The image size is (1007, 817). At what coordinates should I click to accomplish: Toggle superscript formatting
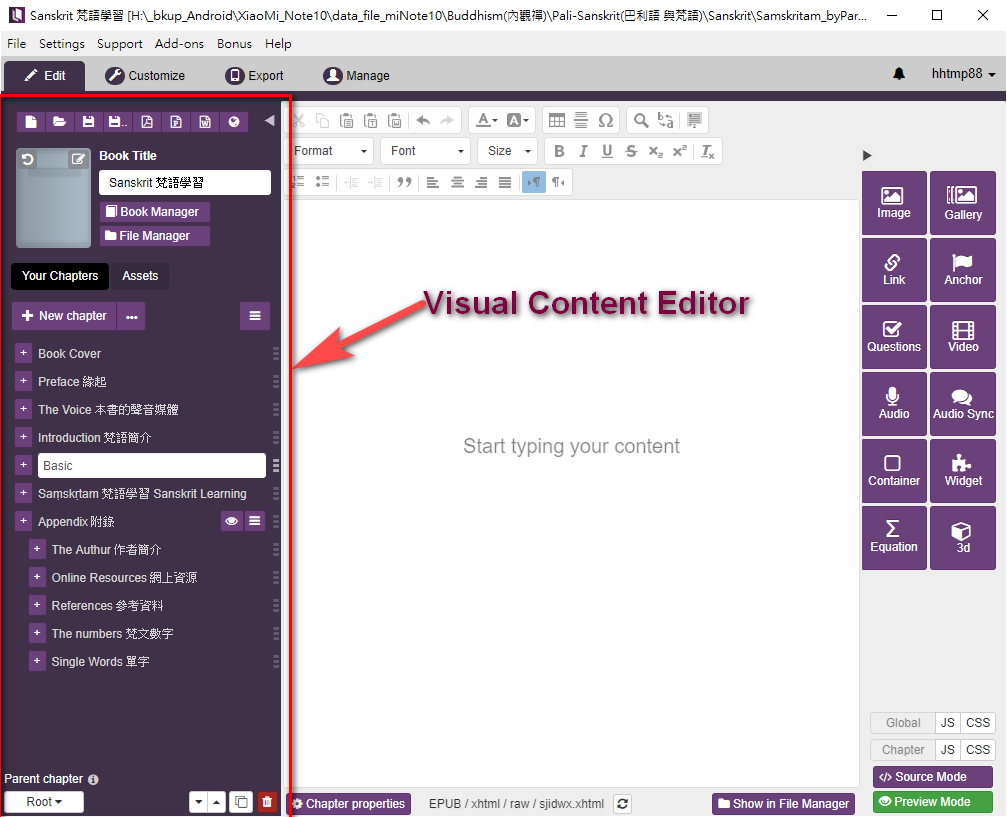click(680, 151)
